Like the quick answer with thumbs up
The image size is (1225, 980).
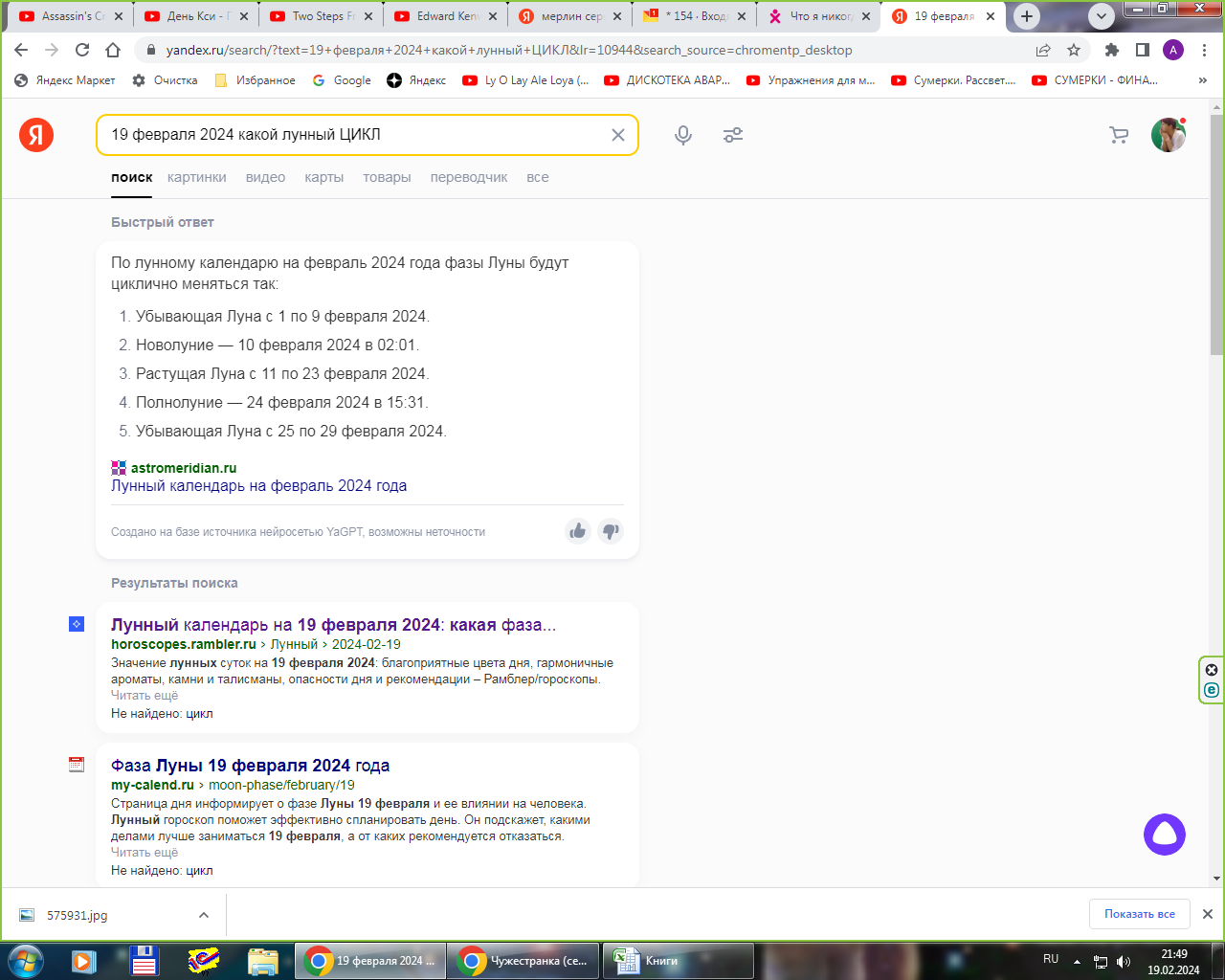click(578, 531)
